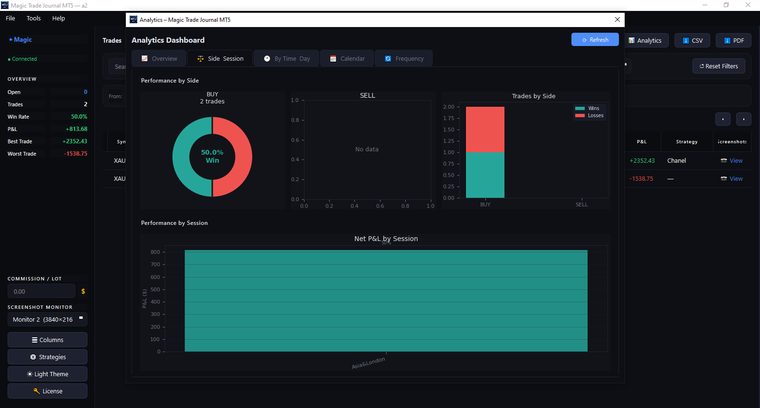Switch to the Overview tab
The height and width of the screenshot is (408, 760).
pos(159,59)
